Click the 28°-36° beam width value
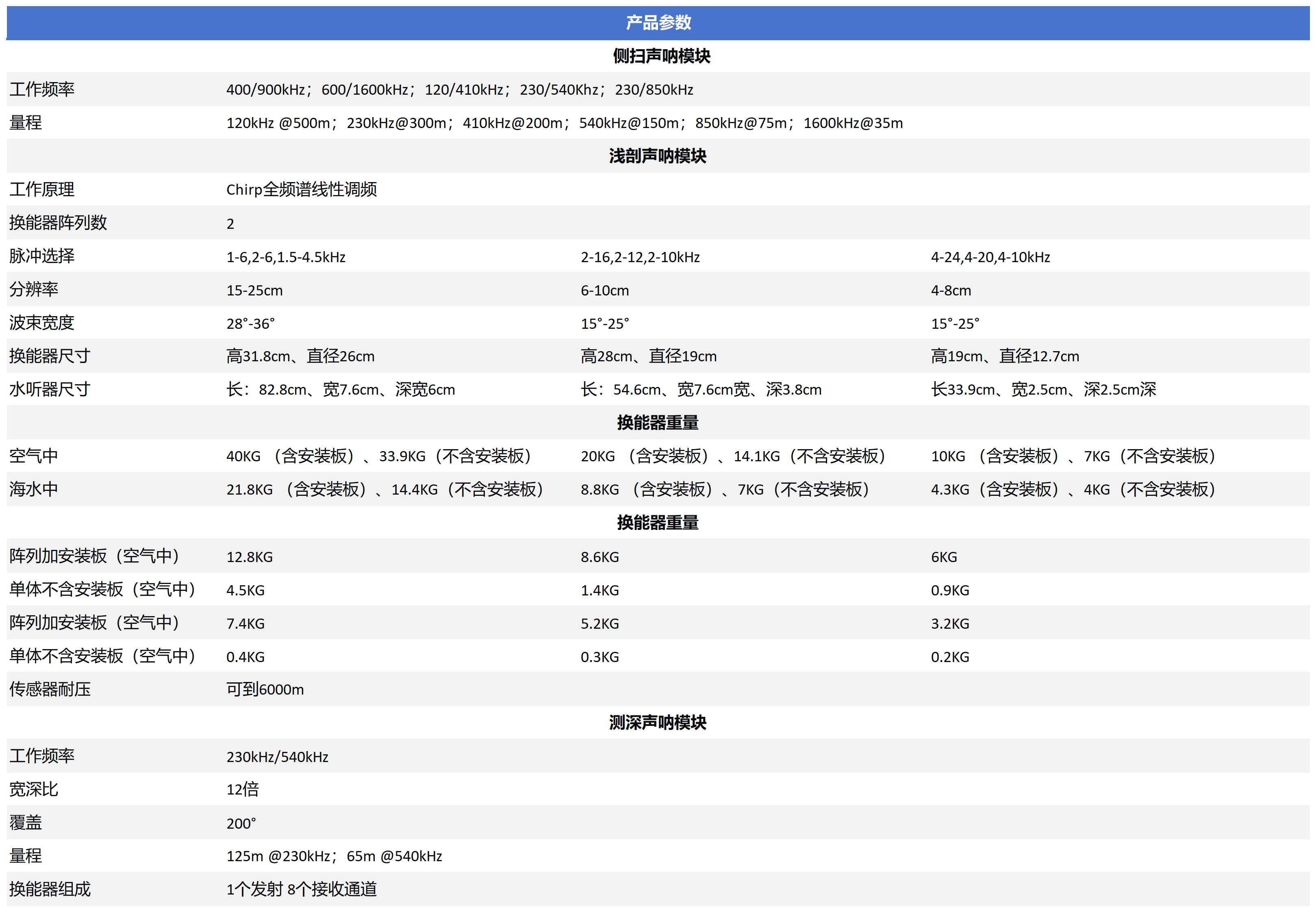 250,324
